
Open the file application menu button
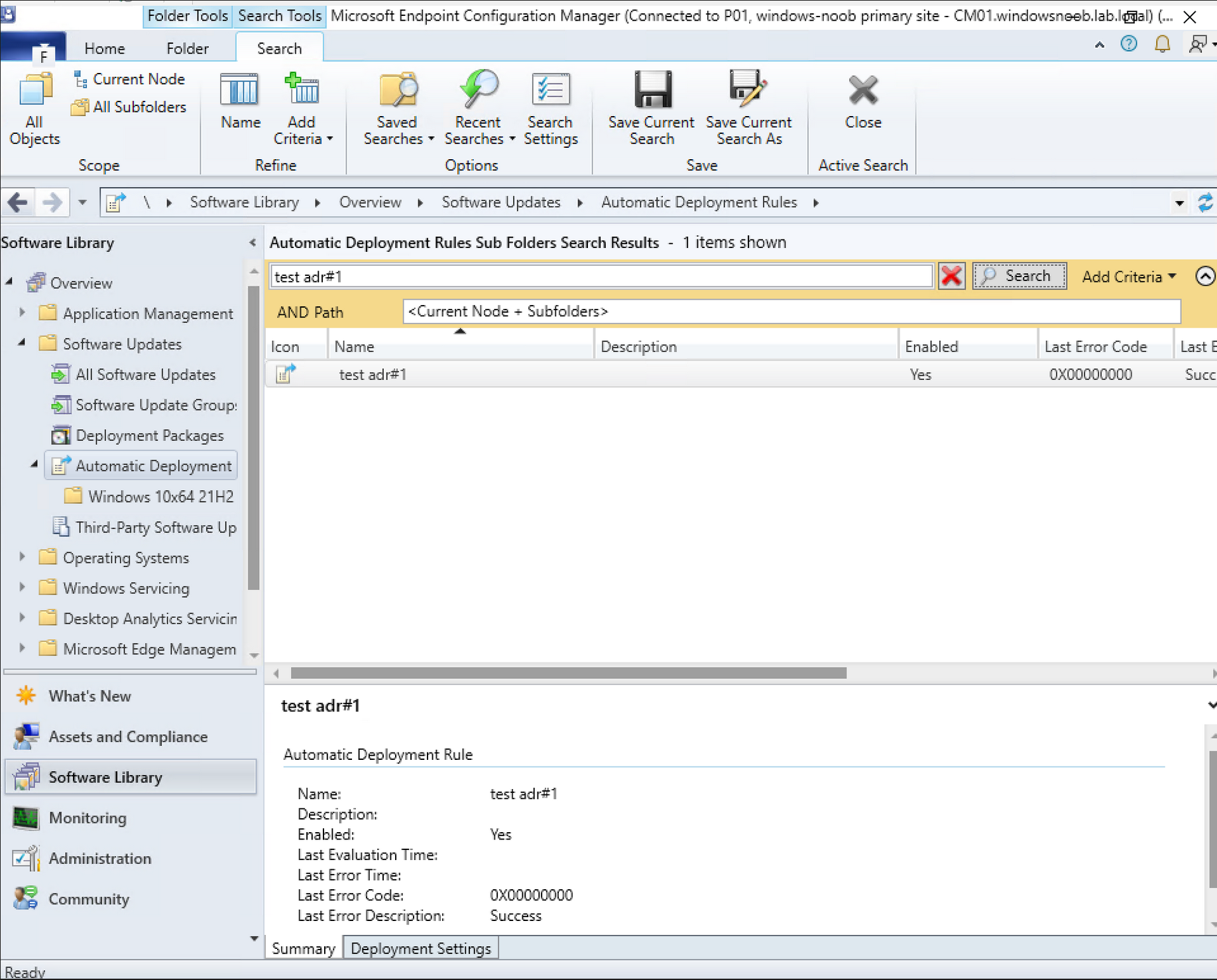[34, 48]
